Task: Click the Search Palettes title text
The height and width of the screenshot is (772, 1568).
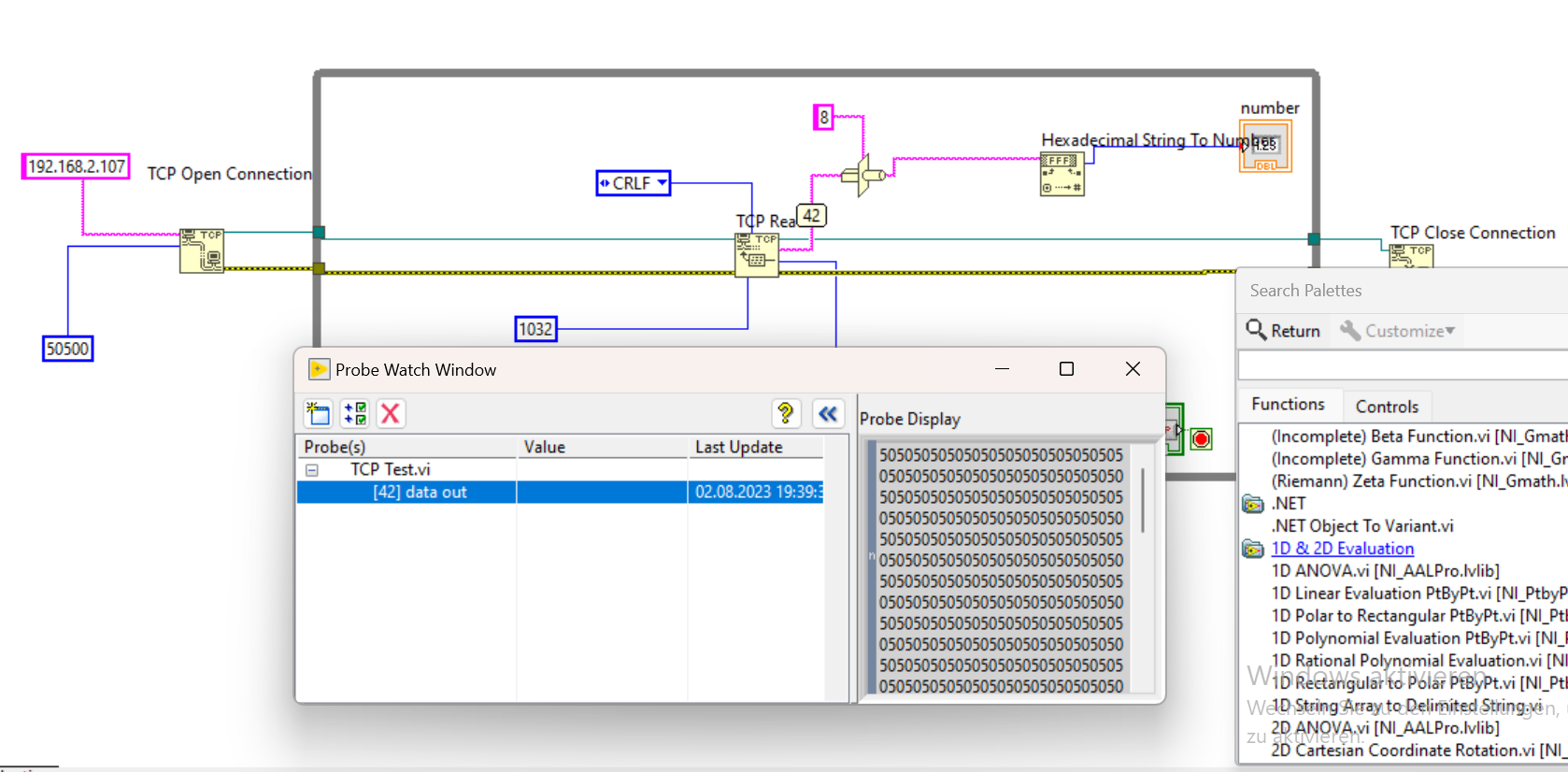Action: [x=1305, y=291]
